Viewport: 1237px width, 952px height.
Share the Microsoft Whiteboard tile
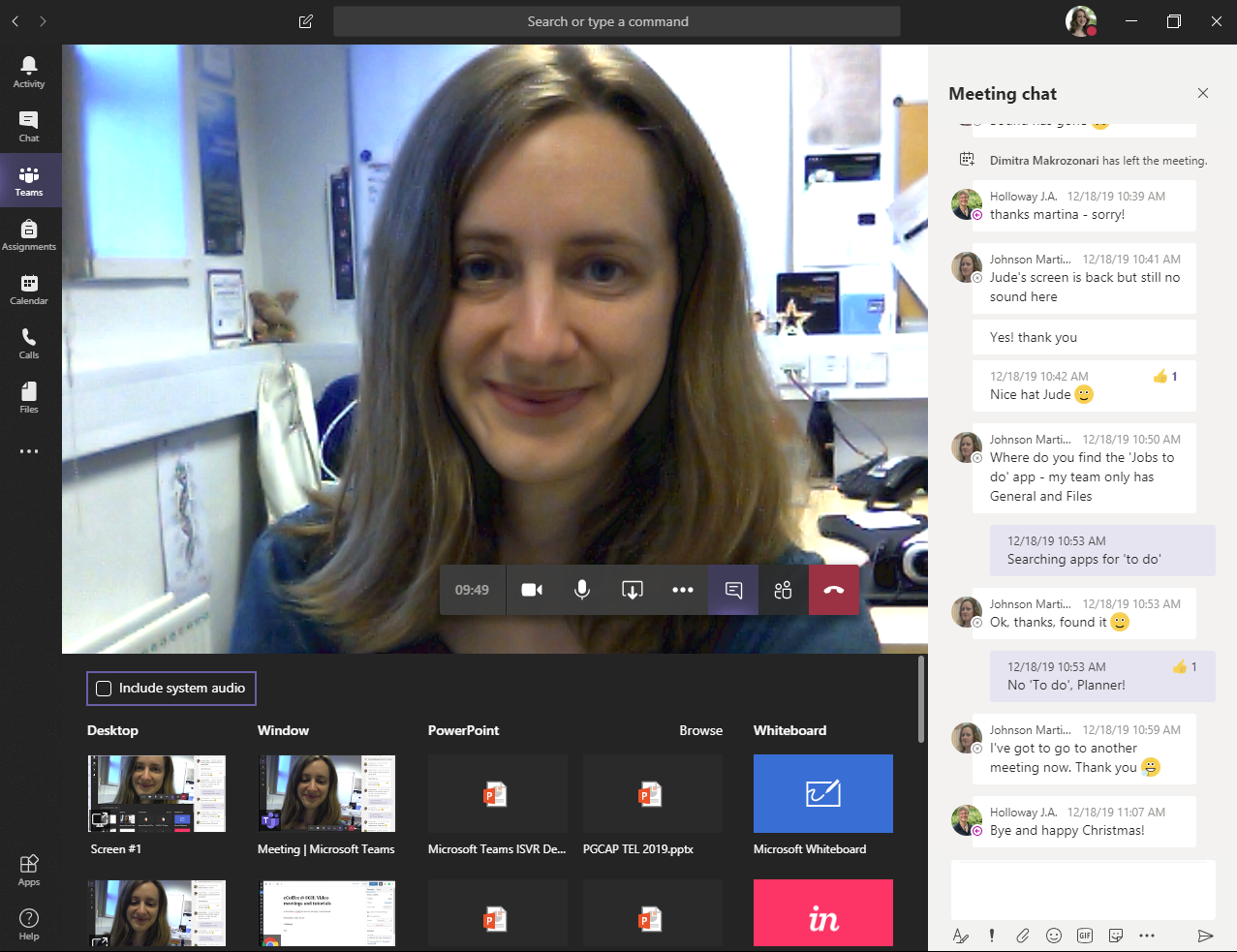[822, 794]
